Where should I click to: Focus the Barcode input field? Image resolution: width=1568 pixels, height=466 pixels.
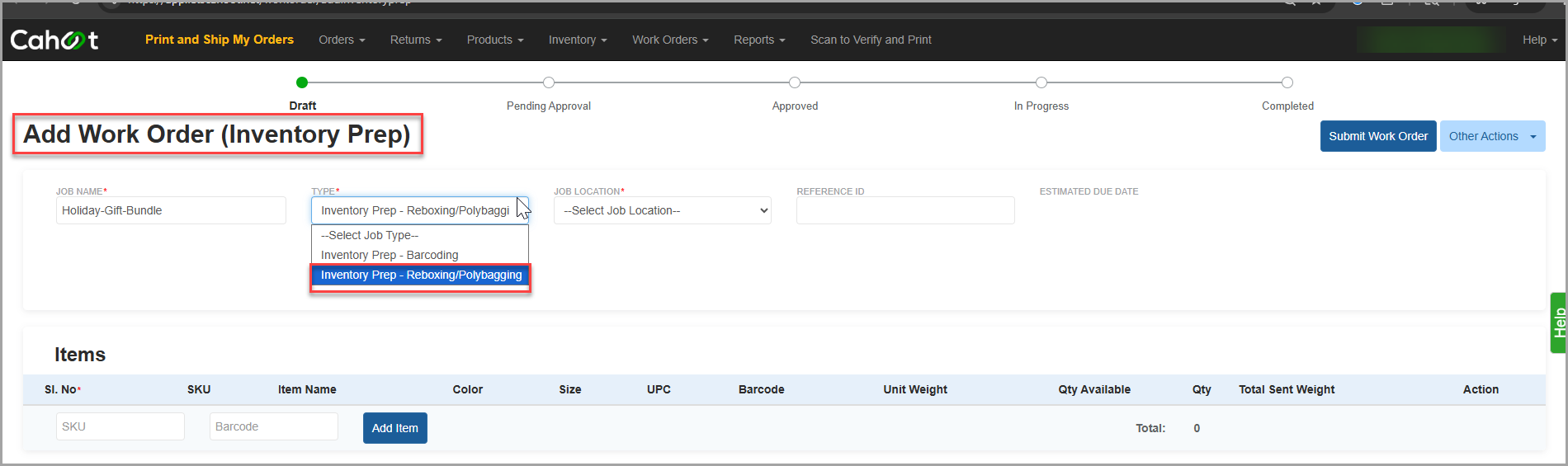(274, 426)
